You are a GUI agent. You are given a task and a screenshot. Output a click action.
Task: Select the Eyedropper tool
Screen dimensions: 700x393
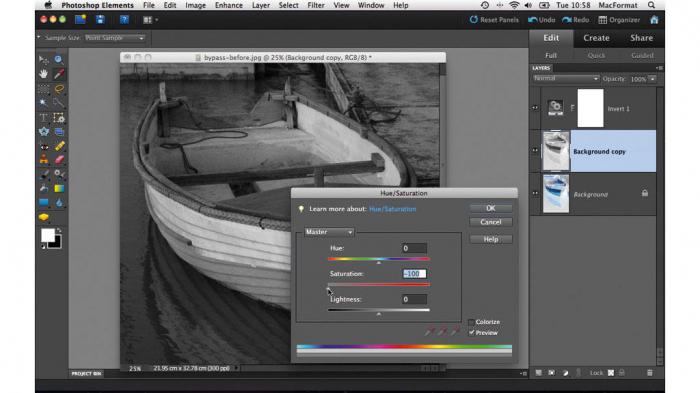(x=58, y=74)
